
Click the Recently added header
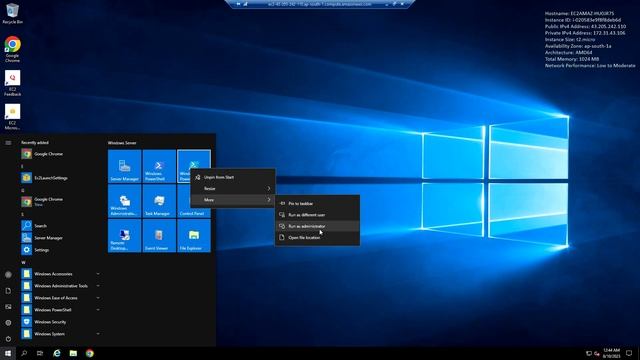(35, 142)
